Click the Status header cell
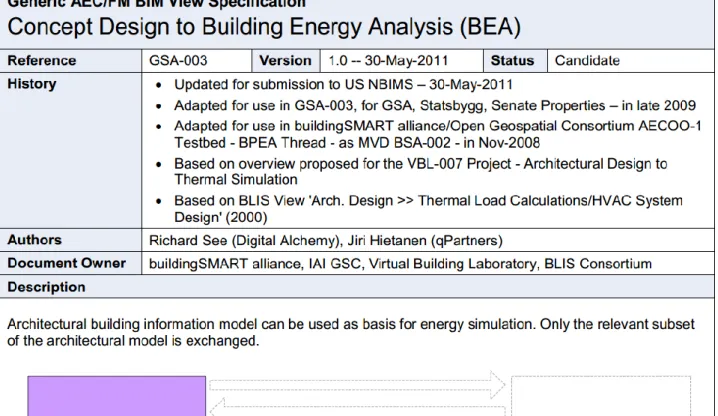Viewport: 718px width, 416px height. click(515, 60)
